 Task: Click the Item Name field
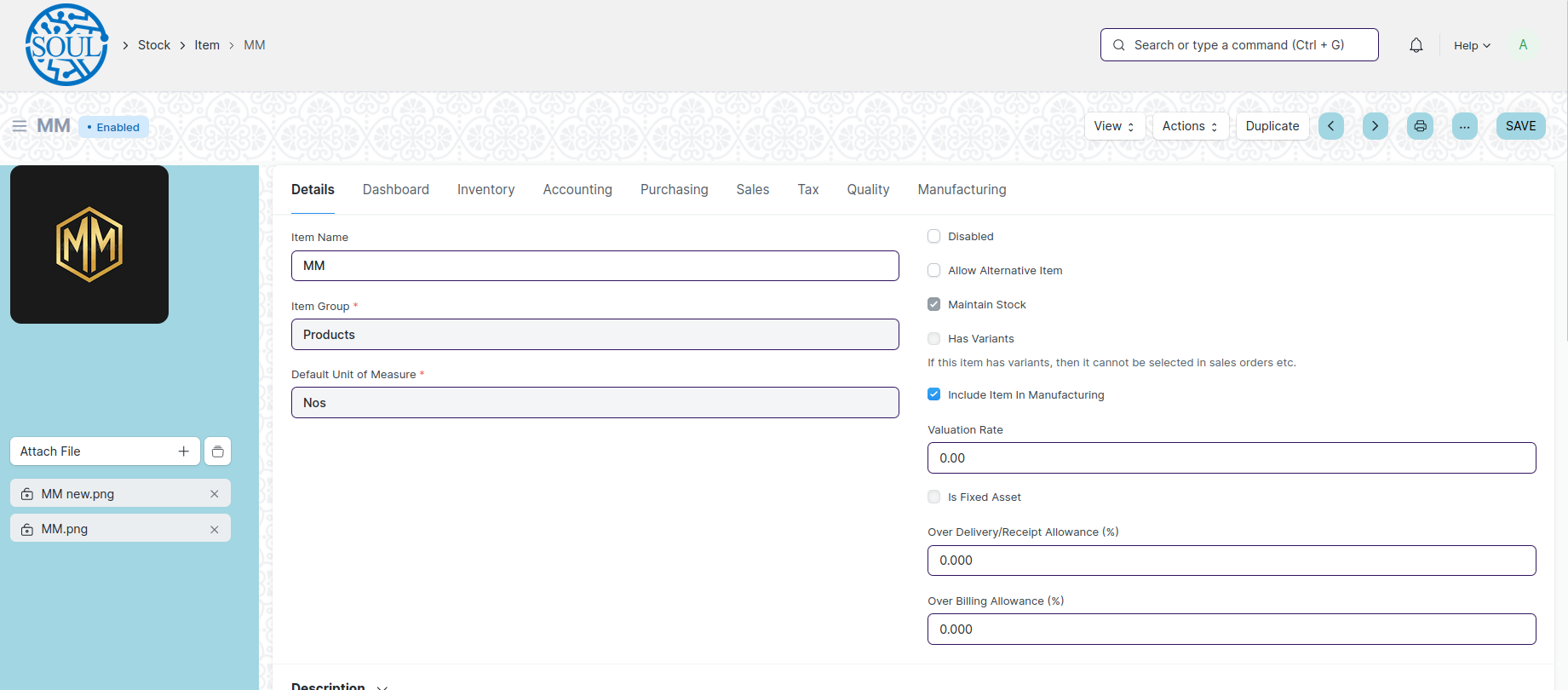point(594,266)
